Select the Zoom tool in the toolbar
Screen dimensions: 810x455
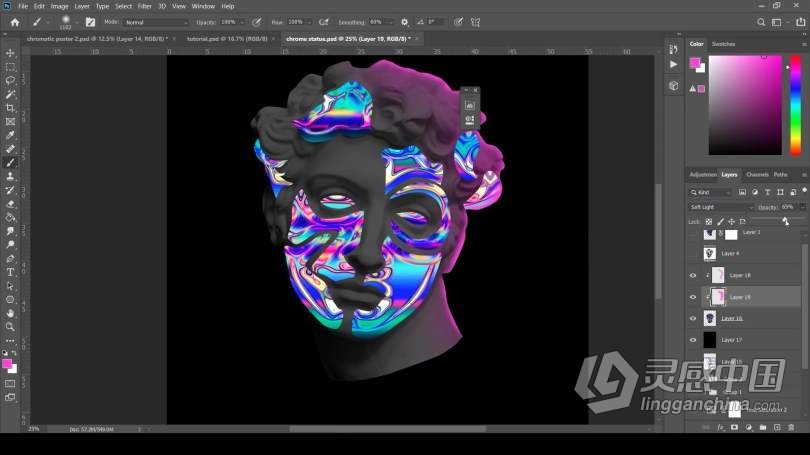point(10,326)
